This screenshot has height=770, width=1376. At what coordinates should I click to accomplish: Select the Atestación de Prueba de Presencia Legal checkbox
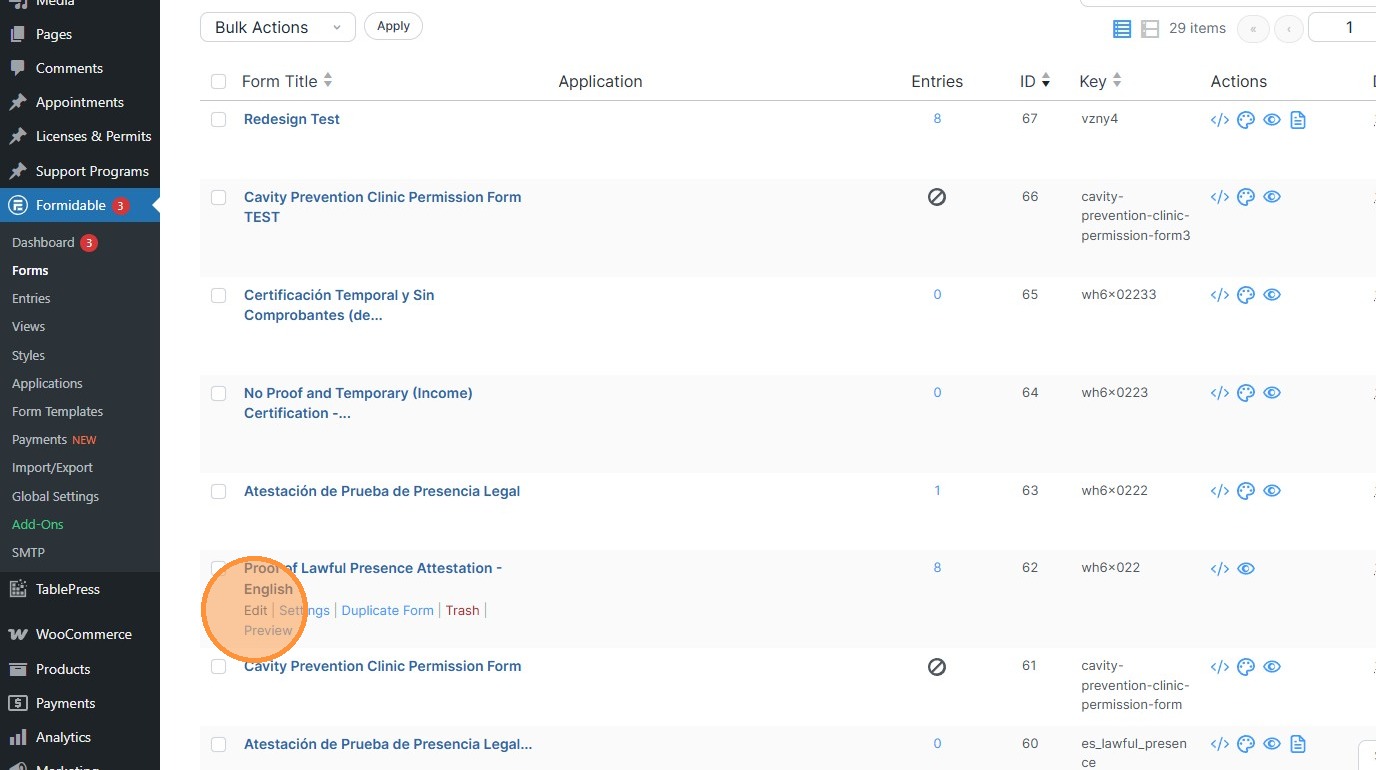tap(219, 492)
